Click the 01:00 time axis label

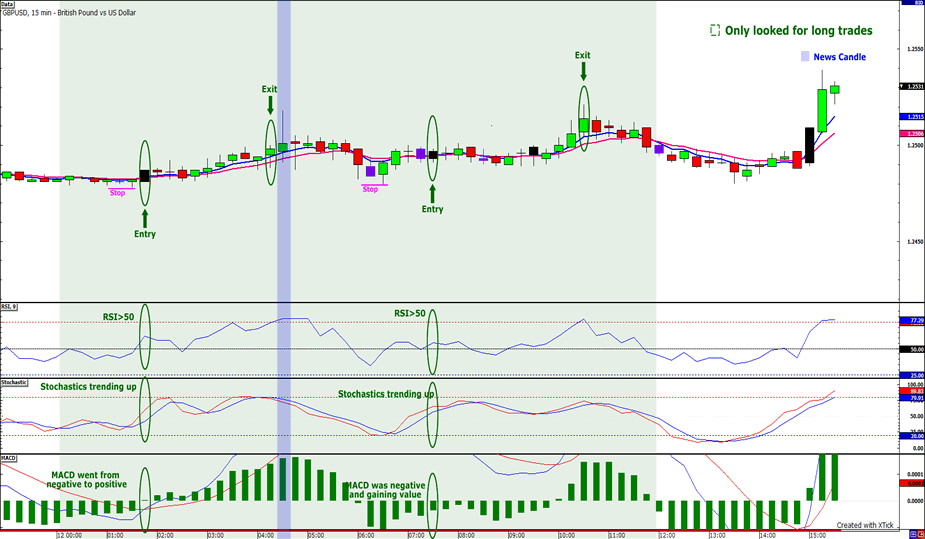115,535
